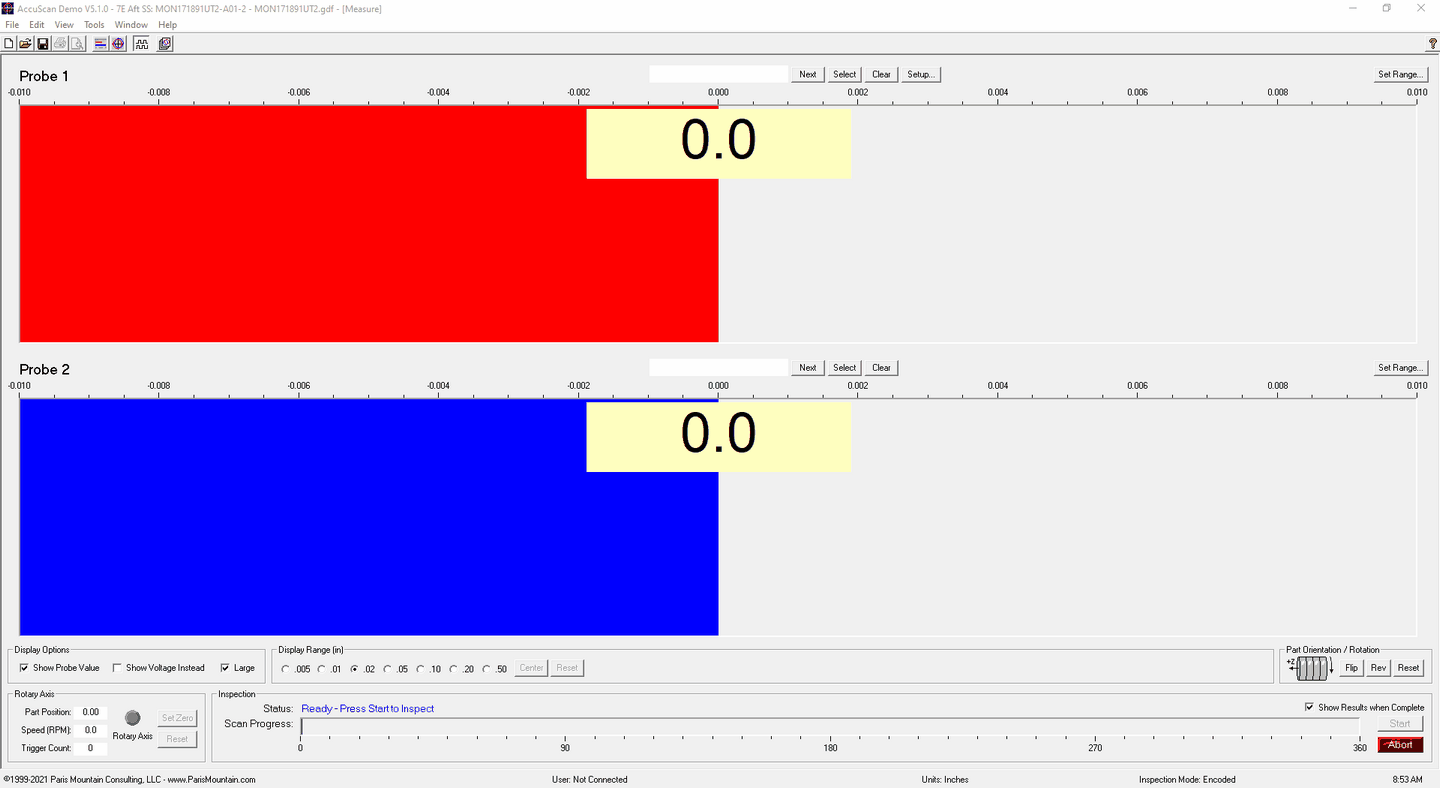Enable Show Voltage Instead option
The width and height of the screenshot is (1440, 788).
pyautogui.click(x=117, y=668)
